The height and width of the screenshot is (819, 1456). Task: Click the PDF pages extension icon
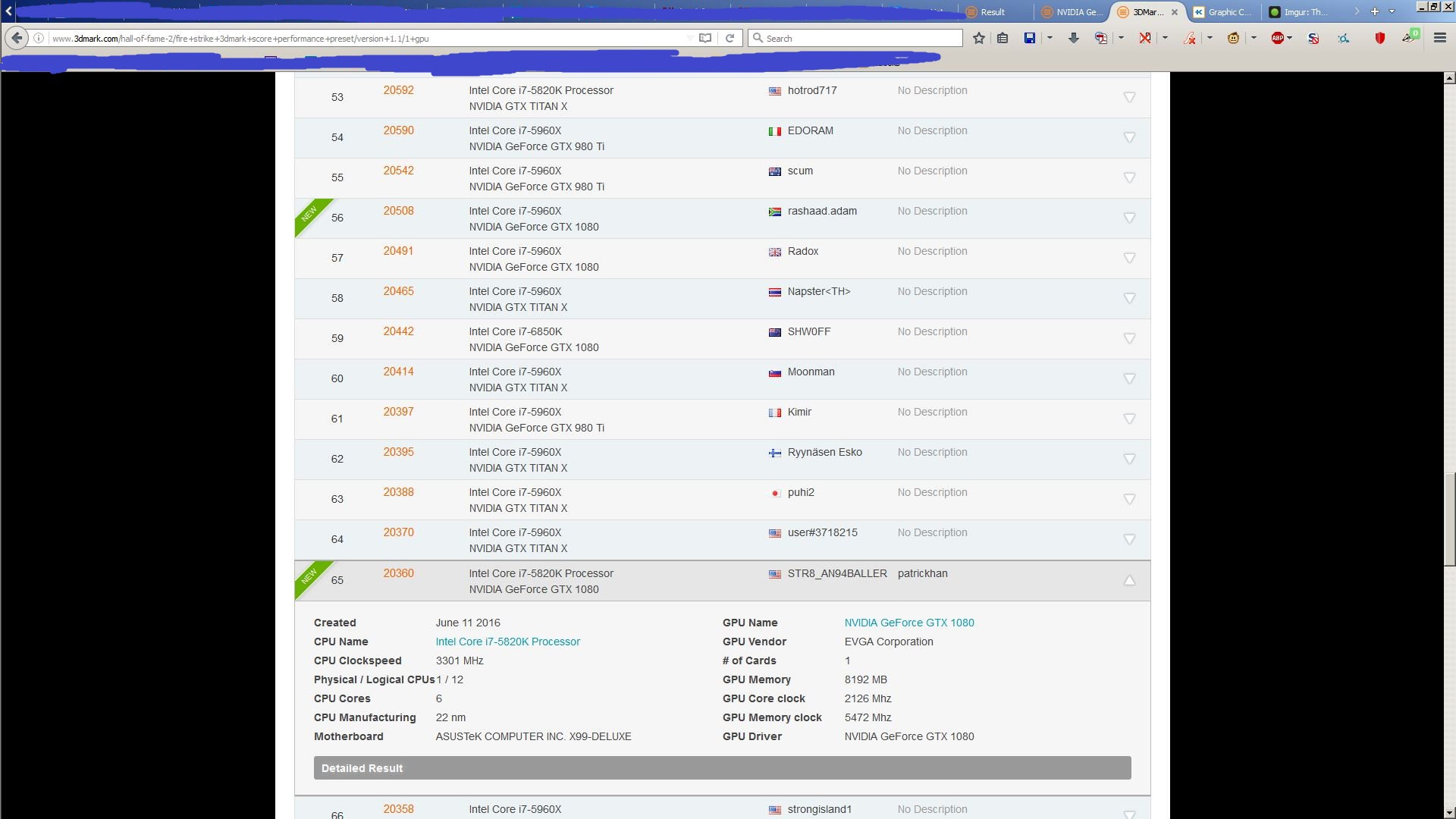[1101, 38]
